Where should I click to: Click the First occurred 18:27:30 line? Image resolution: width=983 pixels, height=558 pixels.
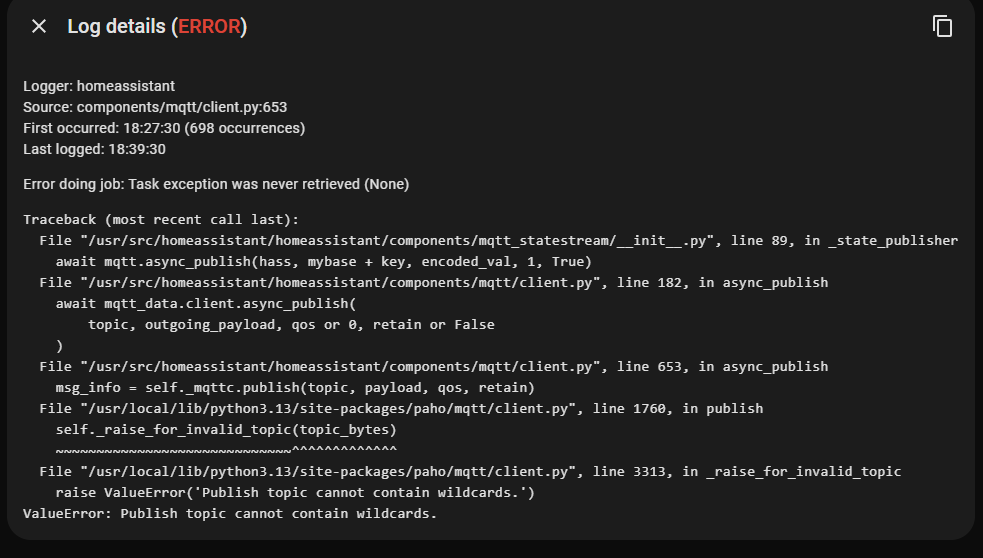pos(164,128)
